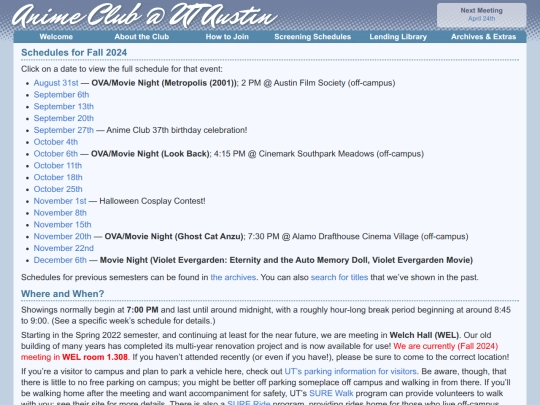The height and width of the screenshot is (405, 540).
Task: Open December 6th Movie Night schedule
Action: 60,260
